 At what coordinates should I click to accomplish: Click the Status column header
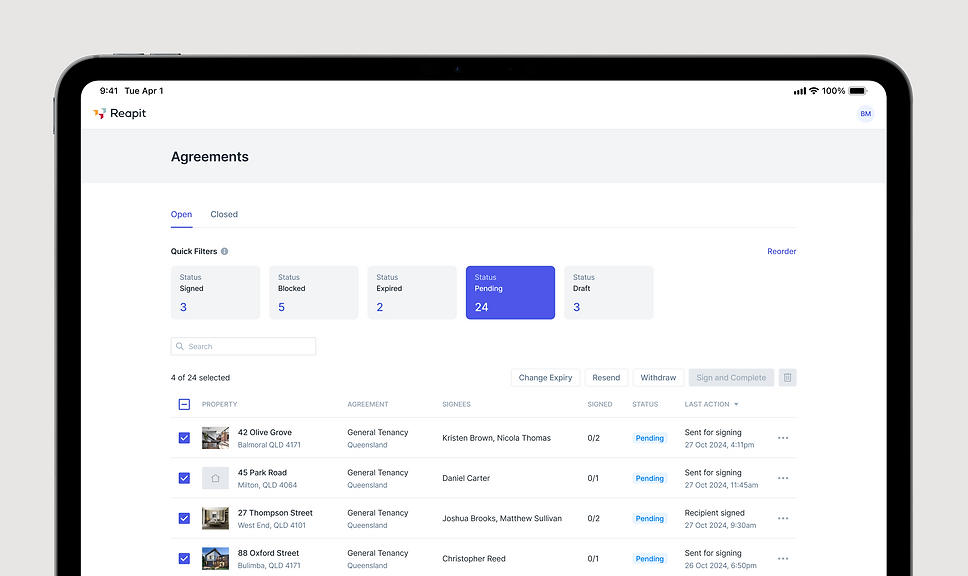click(645, 404)
